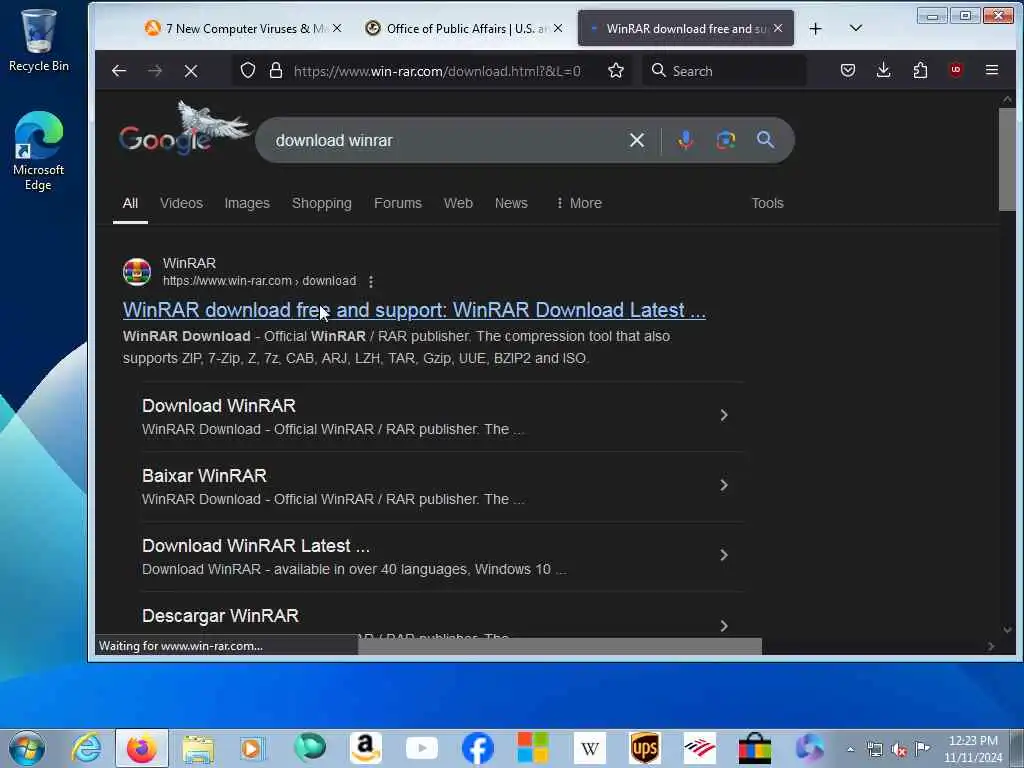This screenshot has width=1024, height=768.
Task: Expand chevron on Descargar WinRAR row
Action: [x=724, y=626]
